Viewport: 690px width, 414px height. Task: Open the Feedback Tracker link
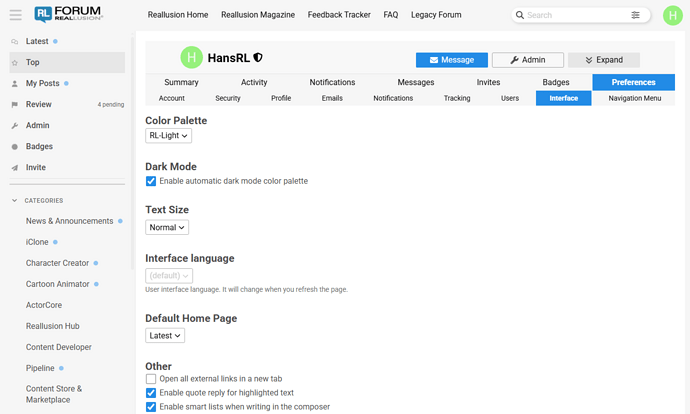click(x=339, y=15)
